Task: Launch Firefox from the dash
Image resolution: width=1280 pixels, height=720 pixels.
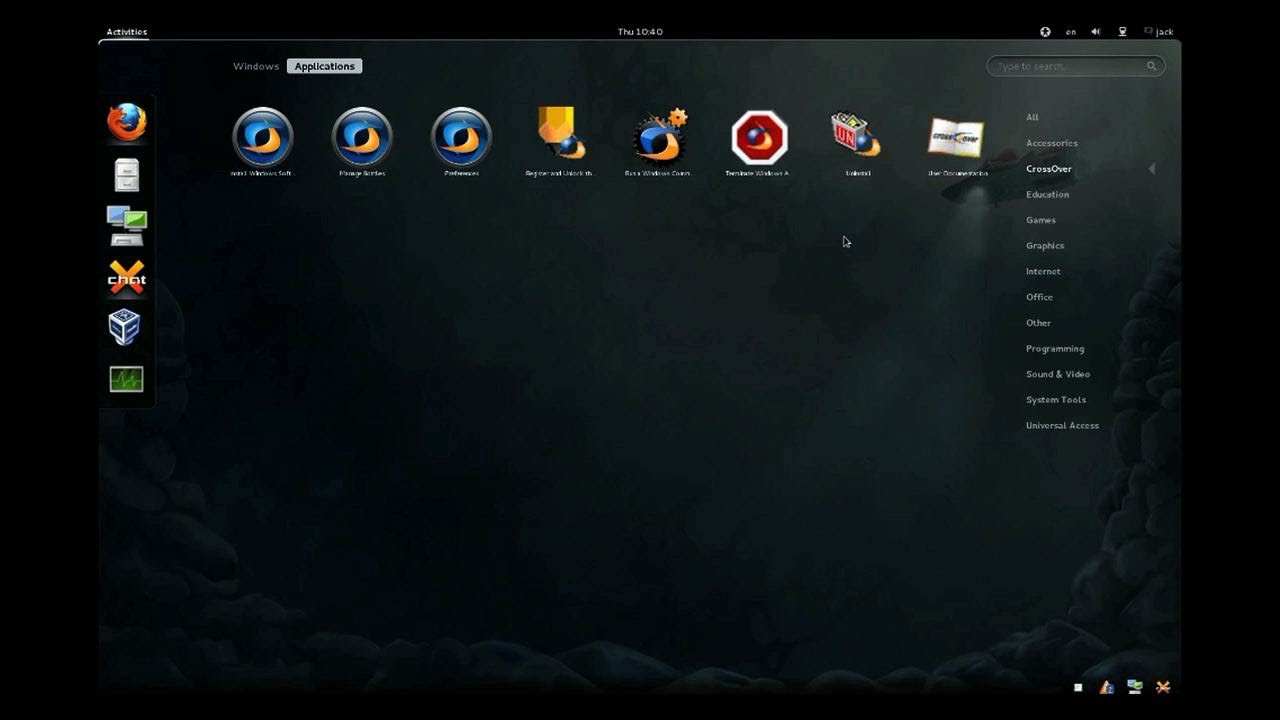Action: [127, 123]
